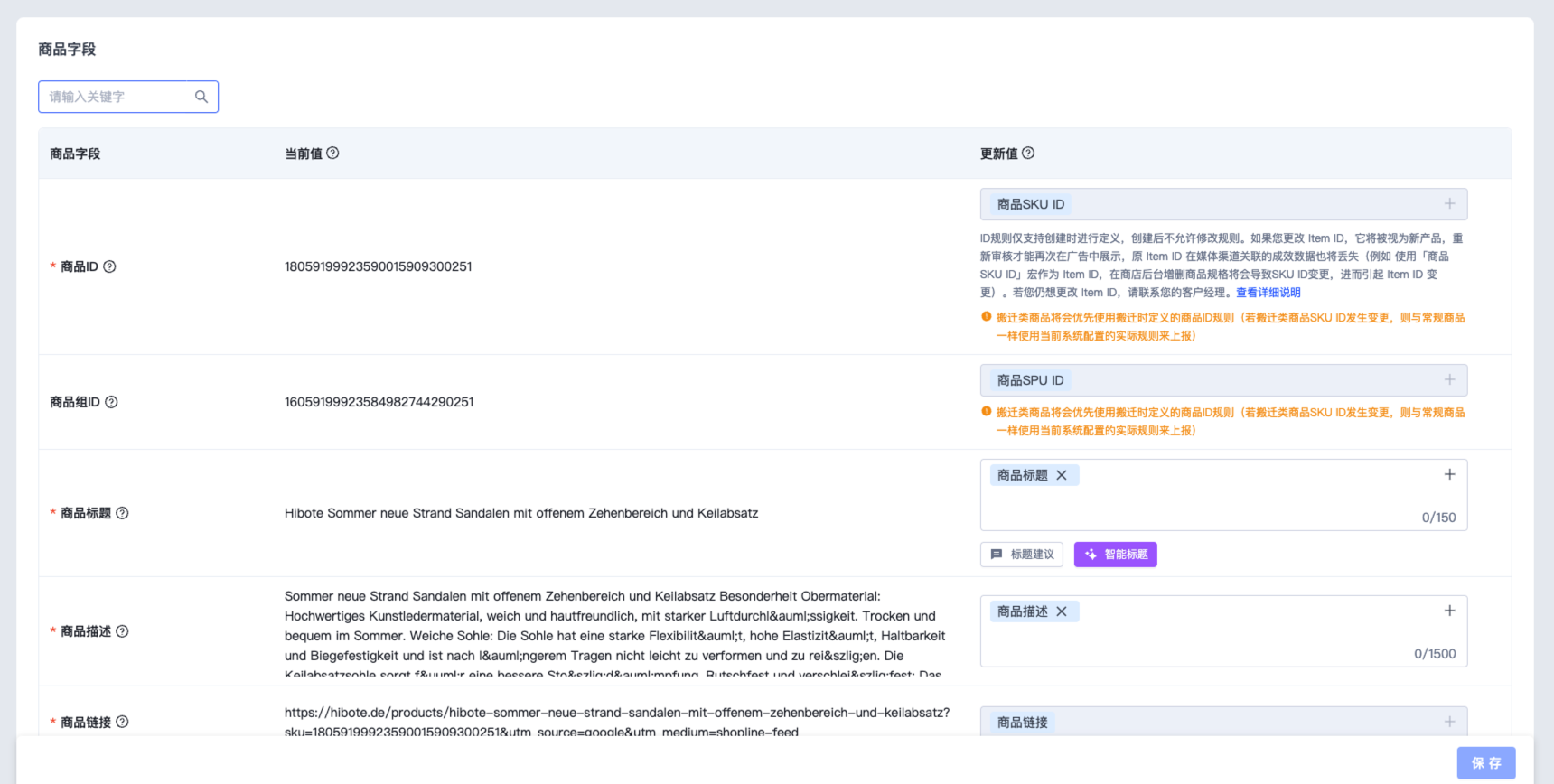Image resolution: width=1554 pixels, height=784 pixels.
Task: Add a variable to the 商品描述 update field
Action: (1449, 611)
